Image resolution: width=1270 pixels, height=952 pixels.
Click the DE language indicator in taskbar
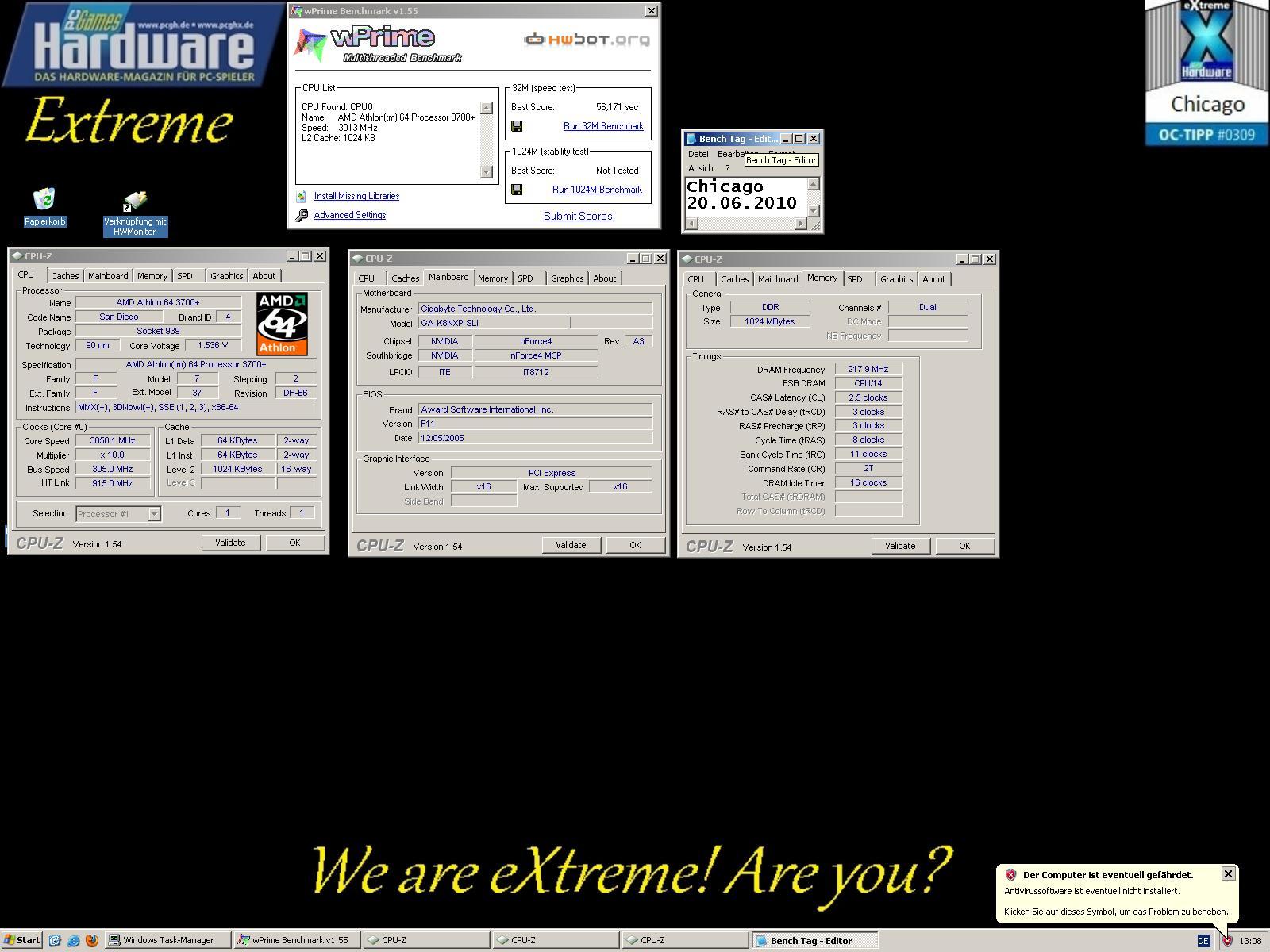point(1203,941)
